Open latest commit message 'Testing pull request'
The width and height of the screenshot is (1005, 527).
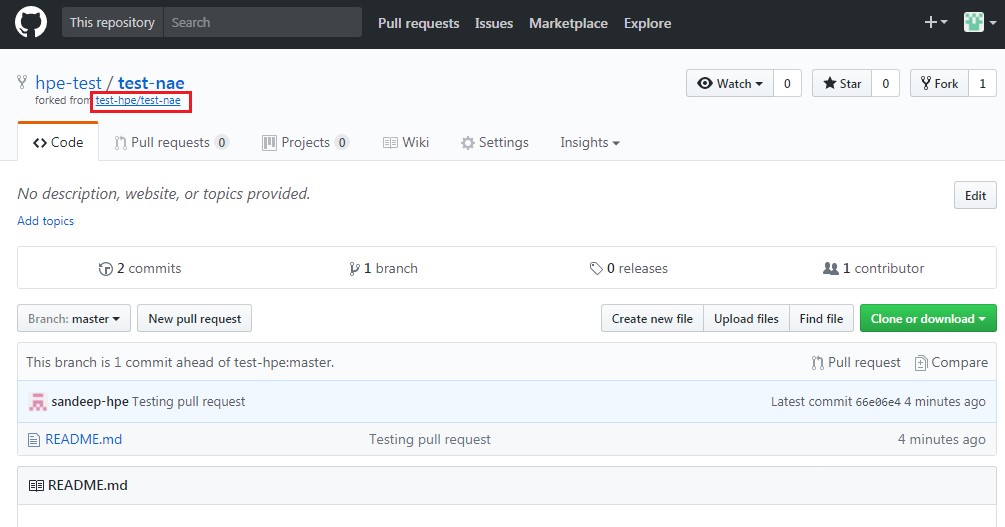click(x=188, y=401)
